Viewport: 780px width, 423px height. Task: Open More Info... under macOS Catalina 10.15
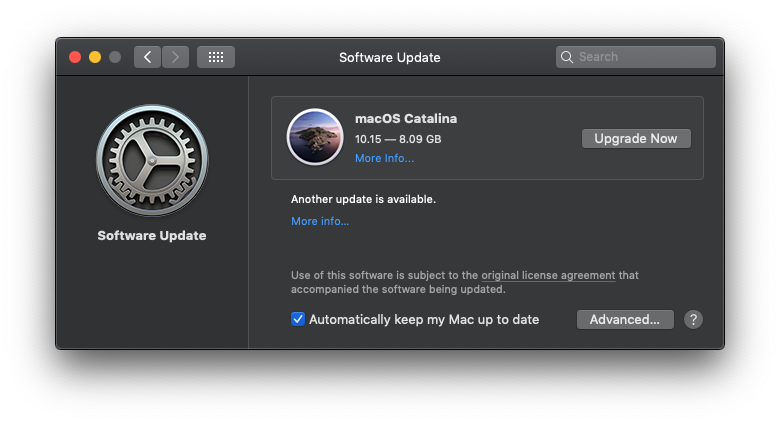[x=385, y=158]
